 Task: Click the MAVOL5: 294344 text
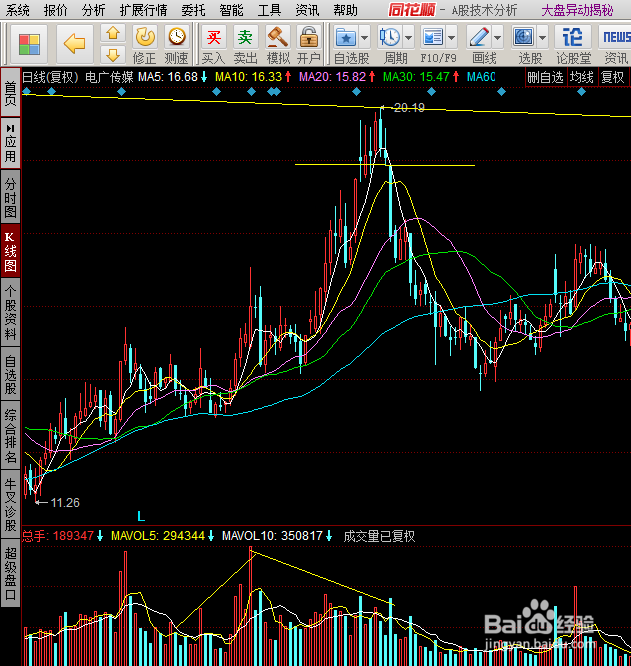(158, 536)
